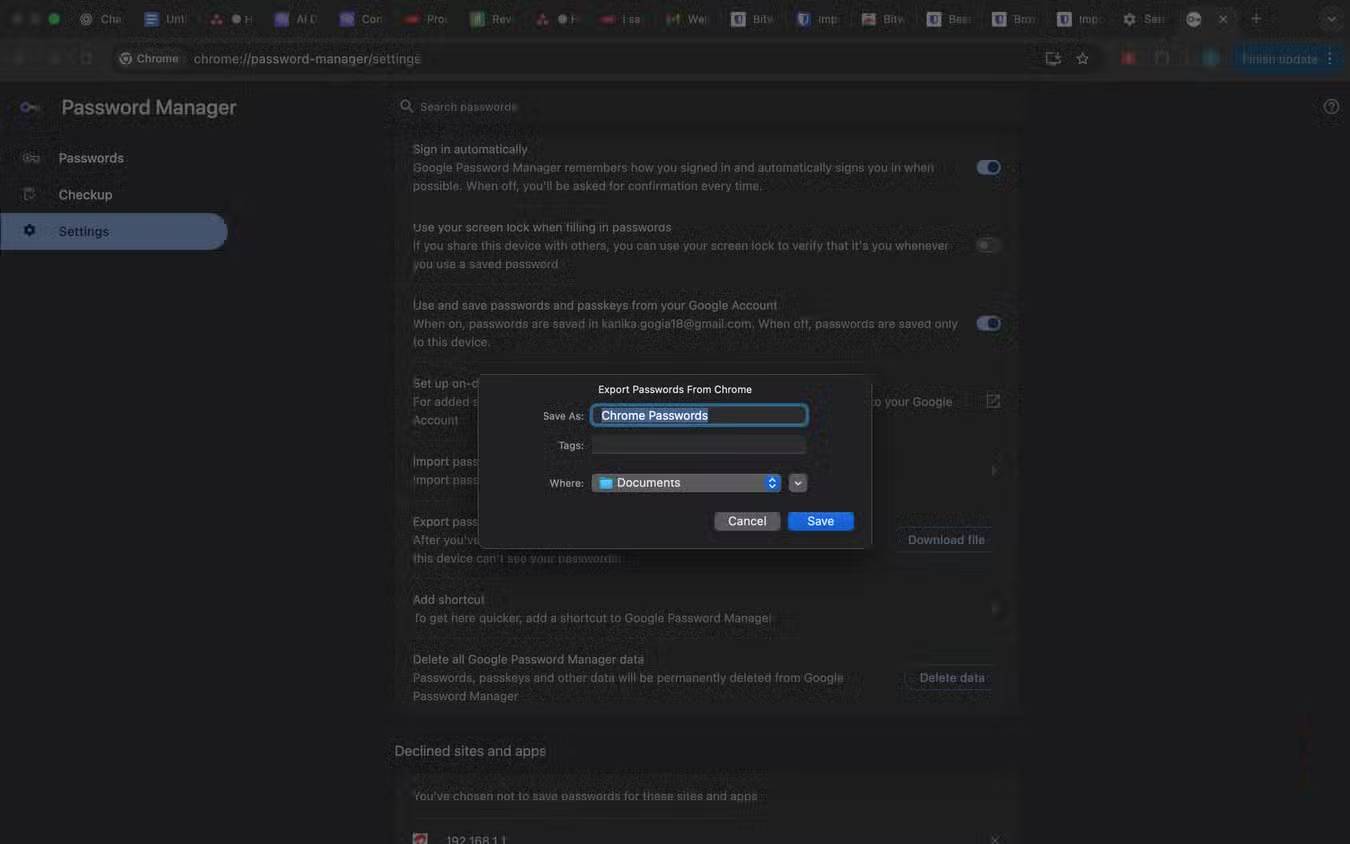Click the 'Add shortcut' label
1350x844 pixels.
[x=449, y=599]
